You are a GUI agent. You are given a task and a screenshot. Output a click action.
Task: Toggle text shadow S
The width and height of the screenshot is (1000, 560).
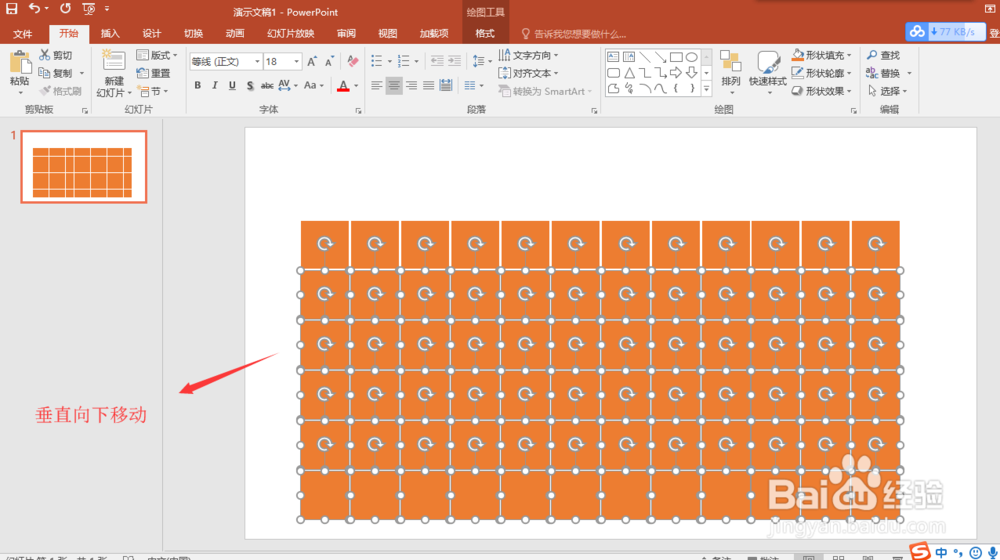[250, 85]
